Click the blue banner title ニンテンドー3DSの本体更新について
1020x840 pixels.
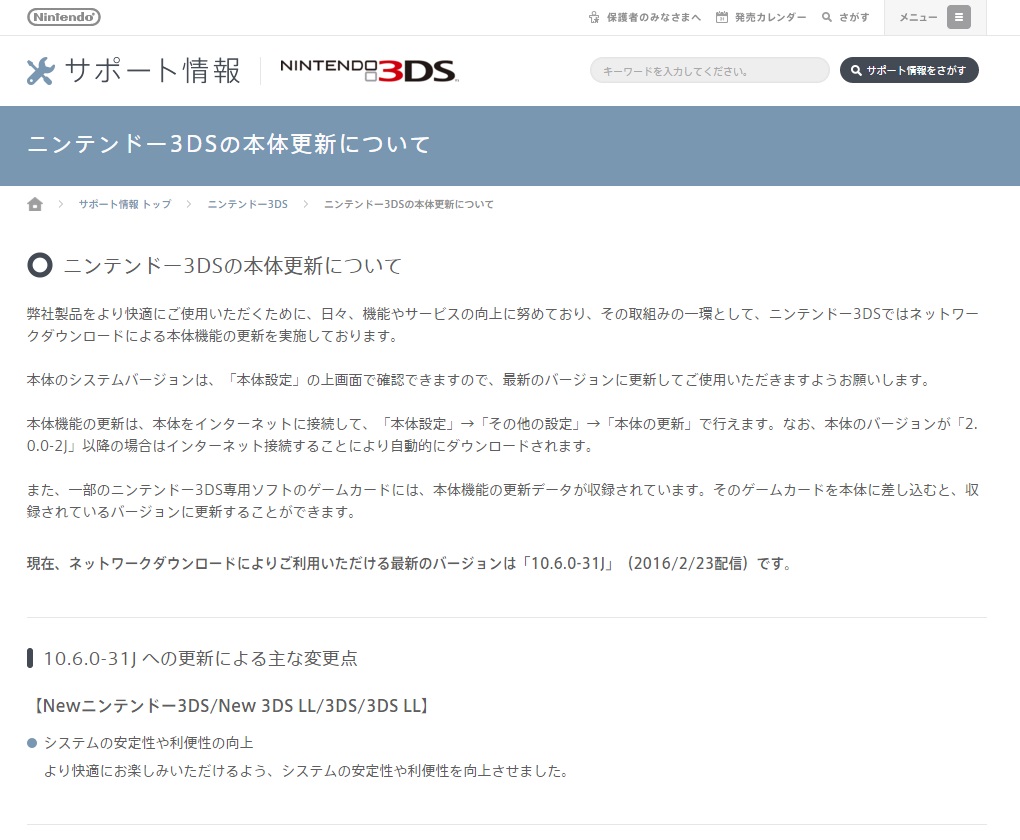[x=229, y=144]
